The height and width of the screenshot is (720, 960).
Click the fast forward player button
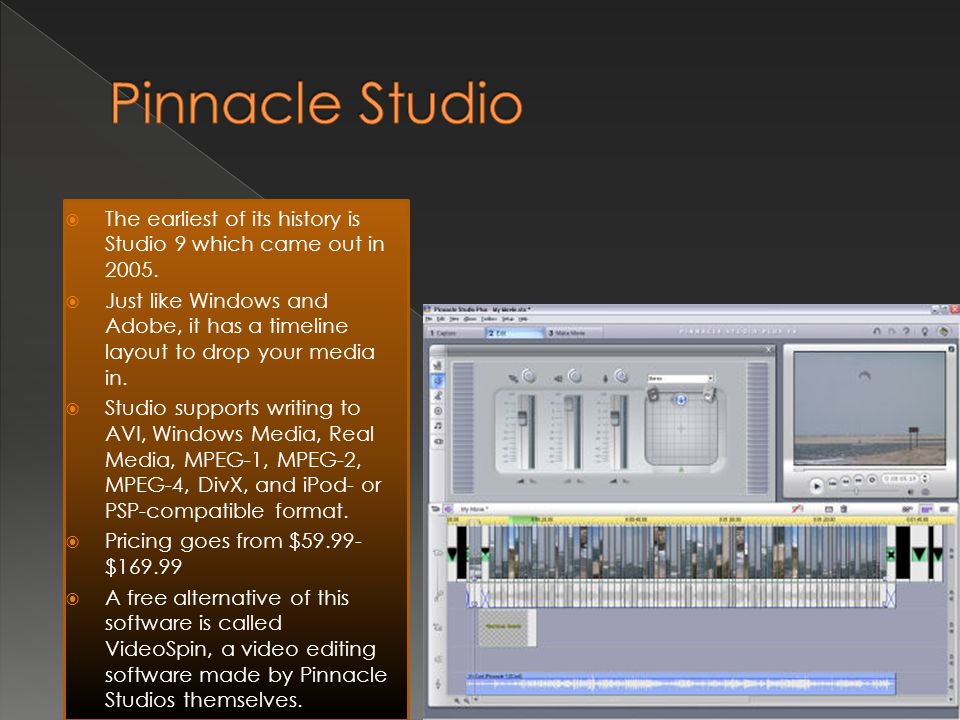[x=858, y=480]
